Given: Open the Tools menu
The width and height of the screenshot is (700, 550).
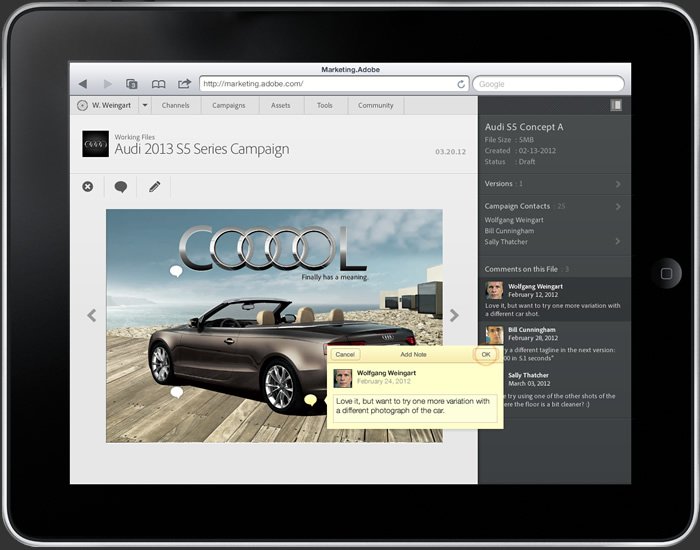Looking at the screenshot, I should point(325,105).
